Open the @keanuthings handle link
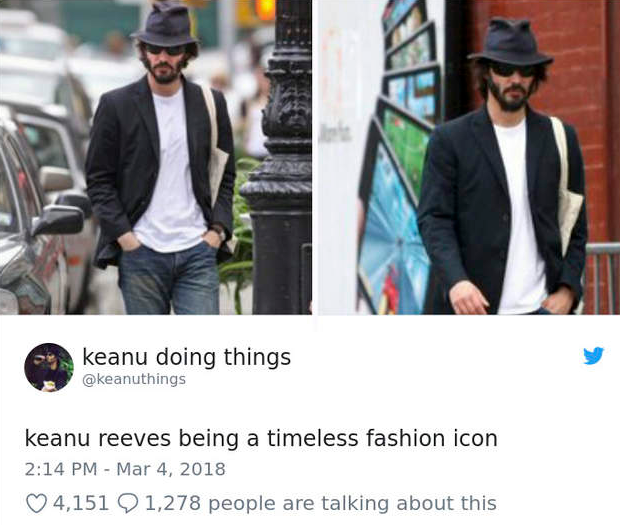 [134, 379]
